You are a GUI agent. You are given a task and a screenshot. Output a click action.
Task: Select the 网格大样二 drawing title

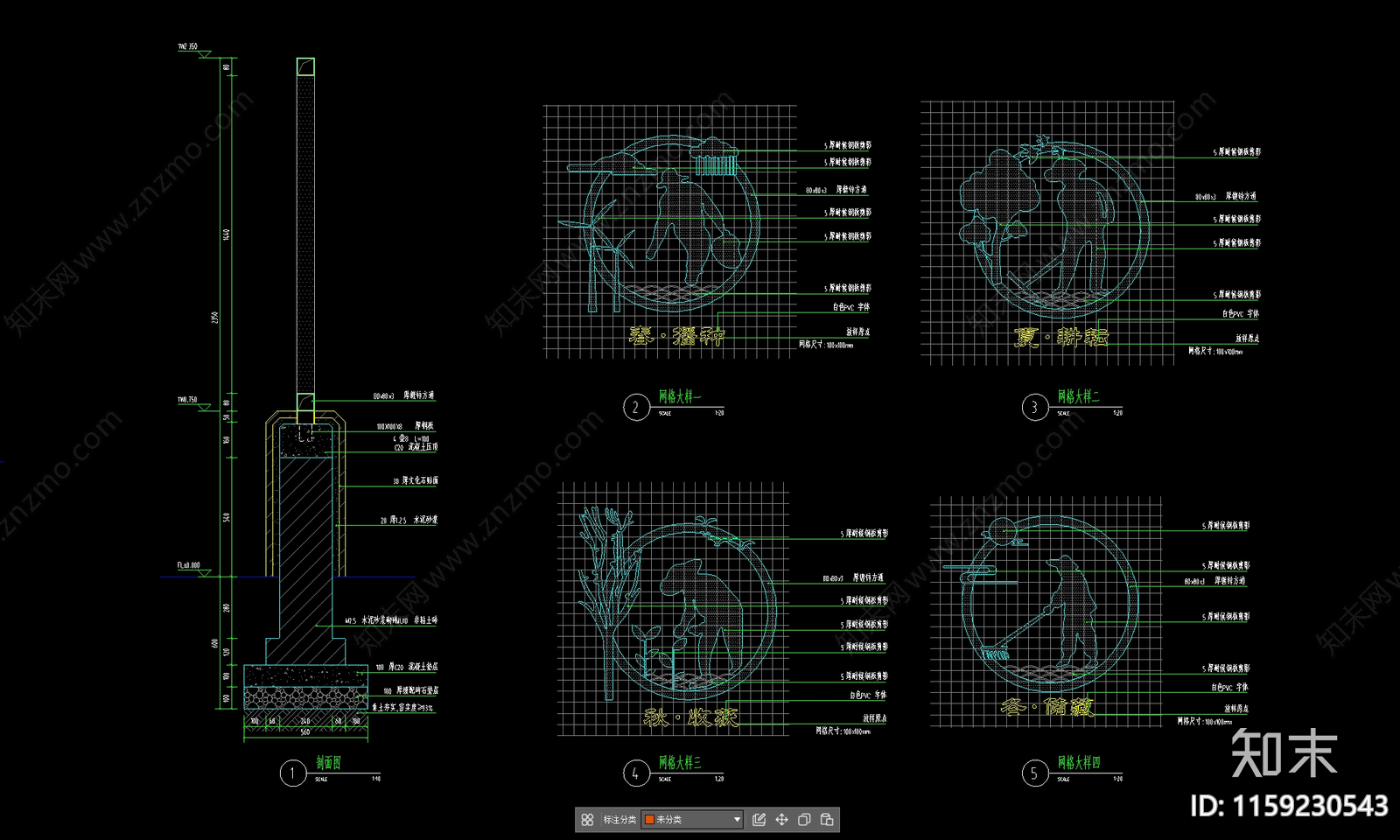[x=1078, y=396]
